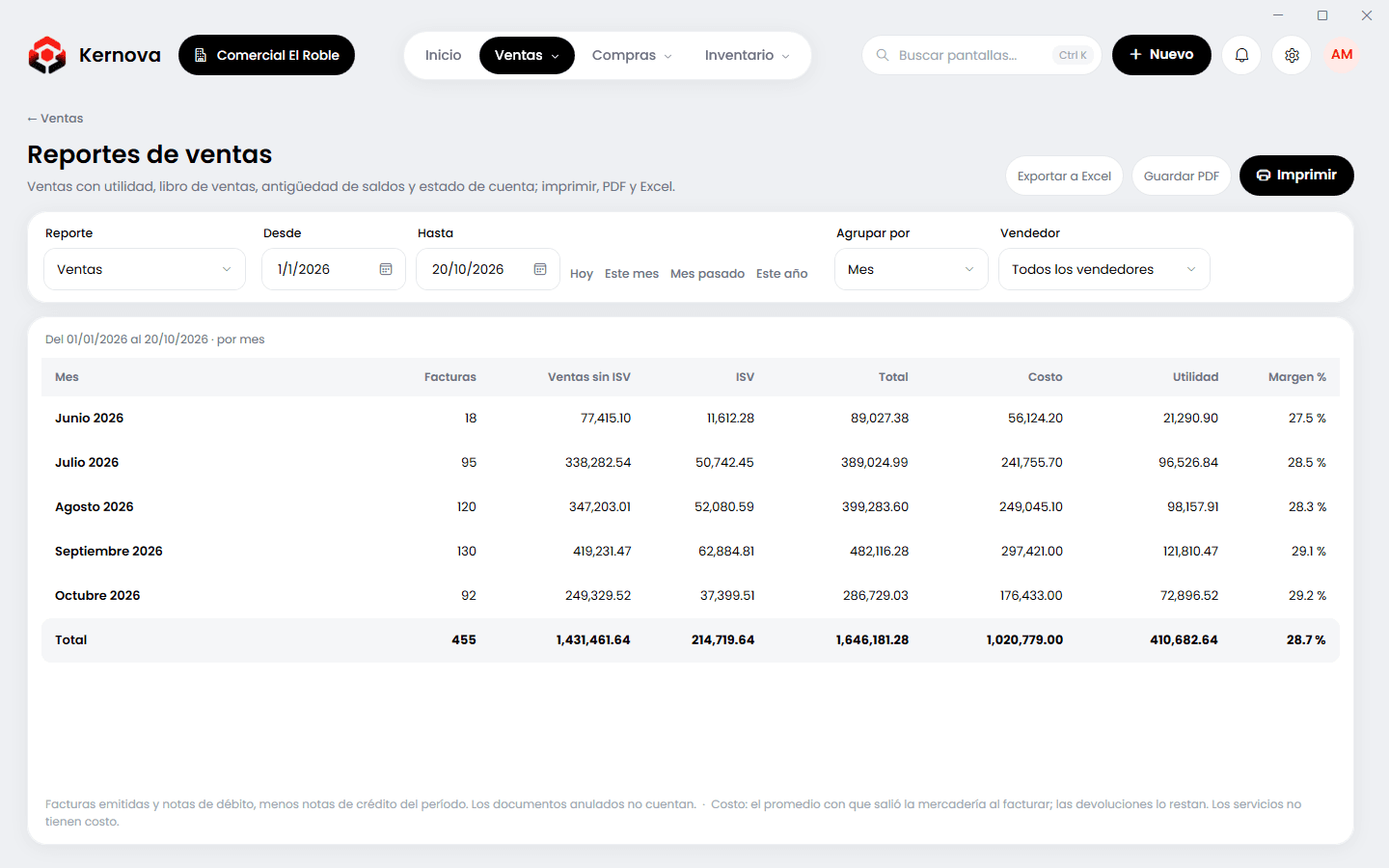Click the Nuevo button
The width and height of the screenshot is (1389, 868).
(x=1161, y=55)
